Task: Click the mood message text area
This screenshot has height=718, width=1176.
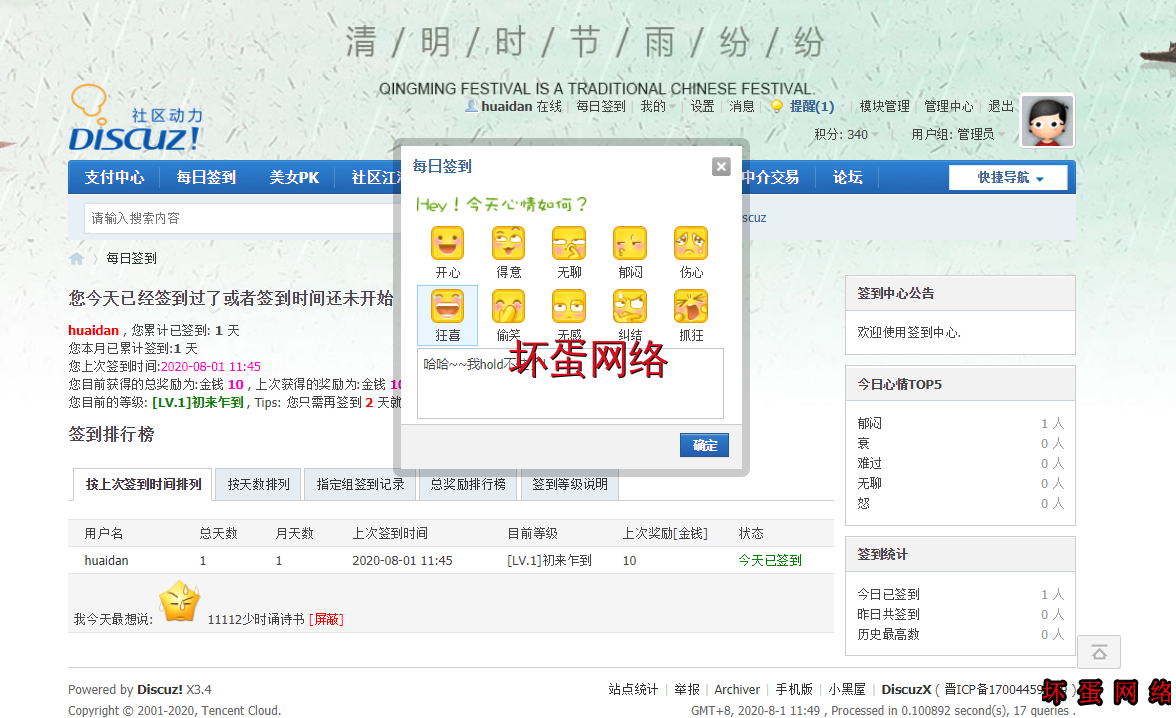Action: pyautogui.click(x=570, y=383)
